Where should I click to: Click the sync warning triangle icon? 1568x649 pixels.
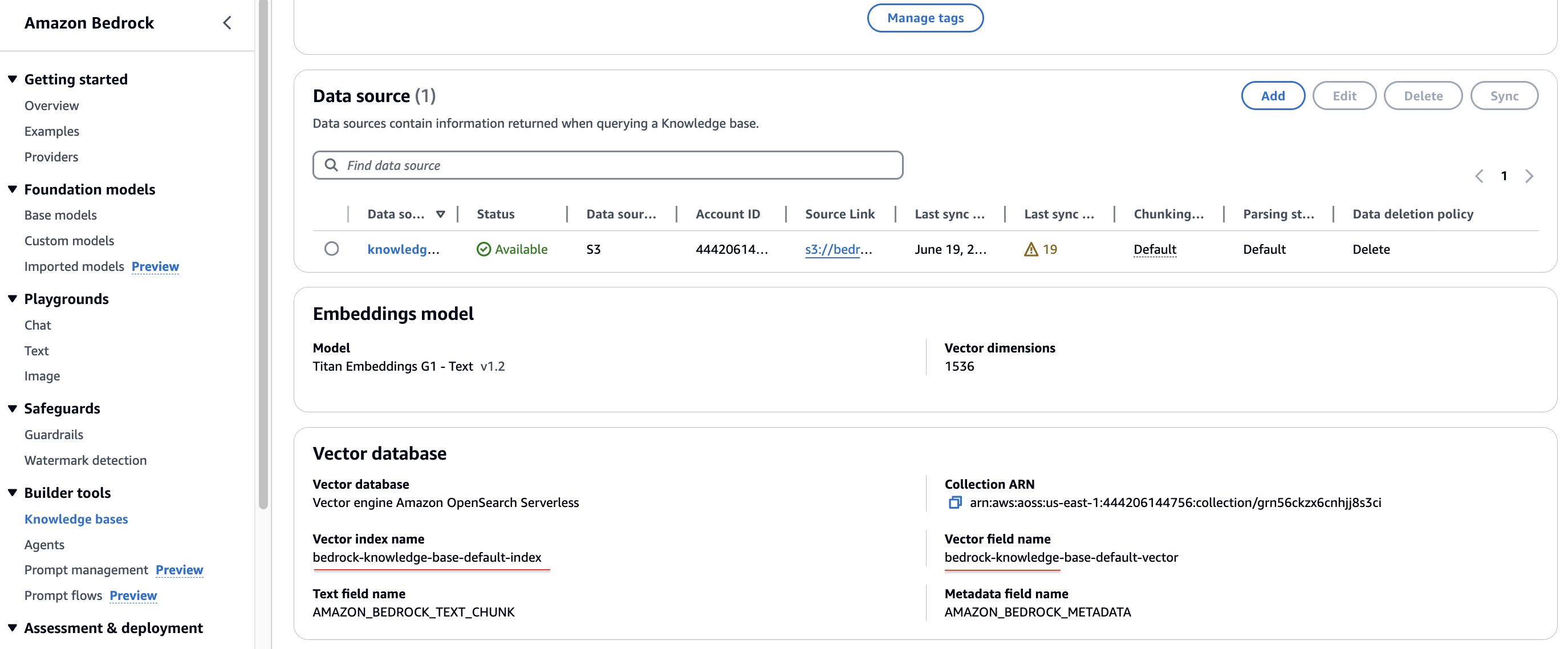coord(1030,249)
